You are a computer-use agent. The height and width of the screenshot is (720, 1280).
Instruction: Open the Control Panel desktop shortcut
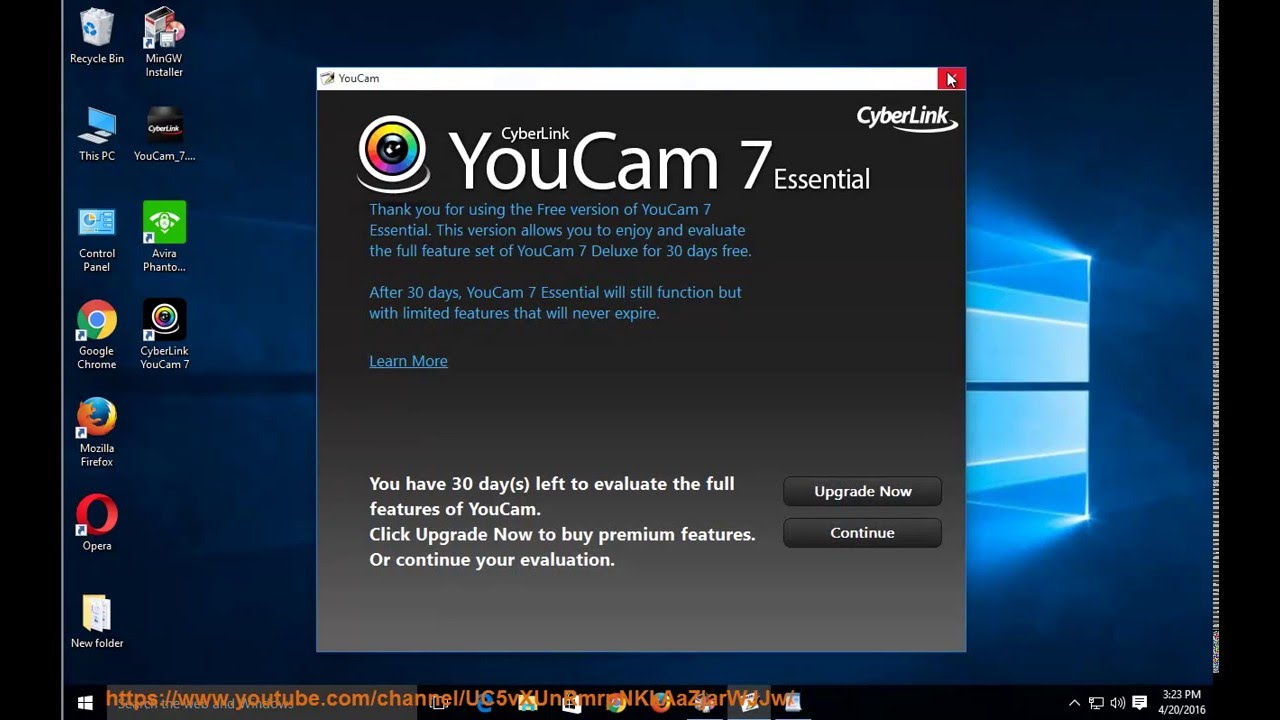97,239
